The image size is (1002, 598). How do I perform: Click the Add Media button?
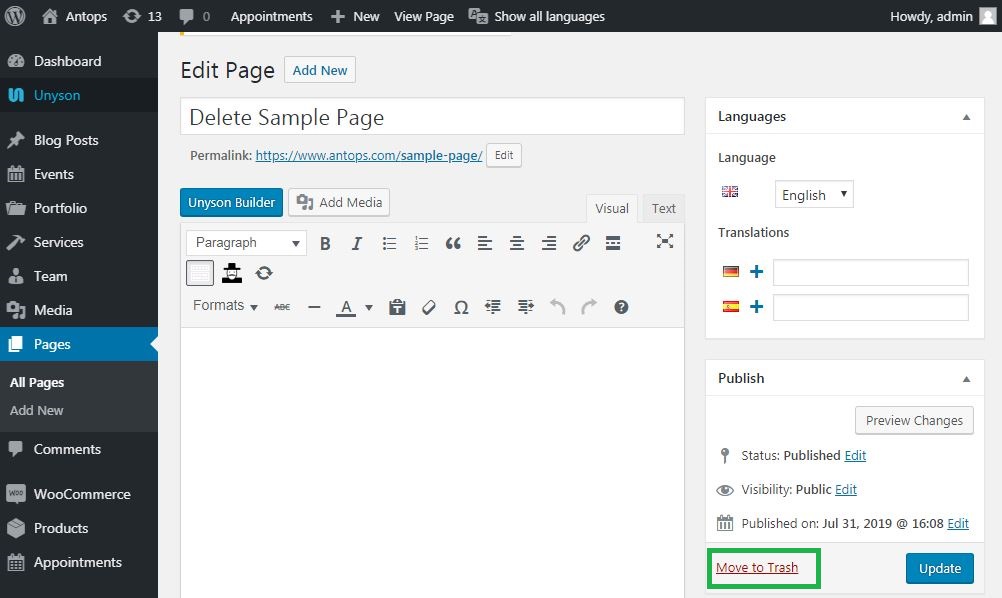[339, 203]
